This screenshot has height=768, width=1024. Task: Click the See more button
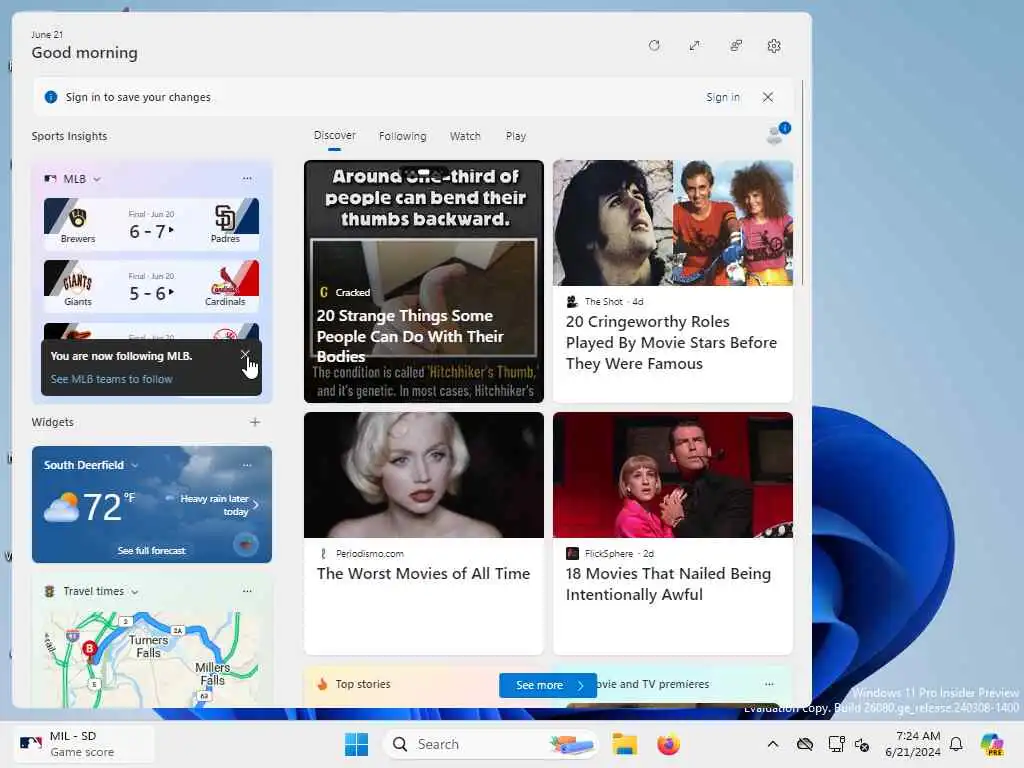pyautogui.click(x=548, y=685)
